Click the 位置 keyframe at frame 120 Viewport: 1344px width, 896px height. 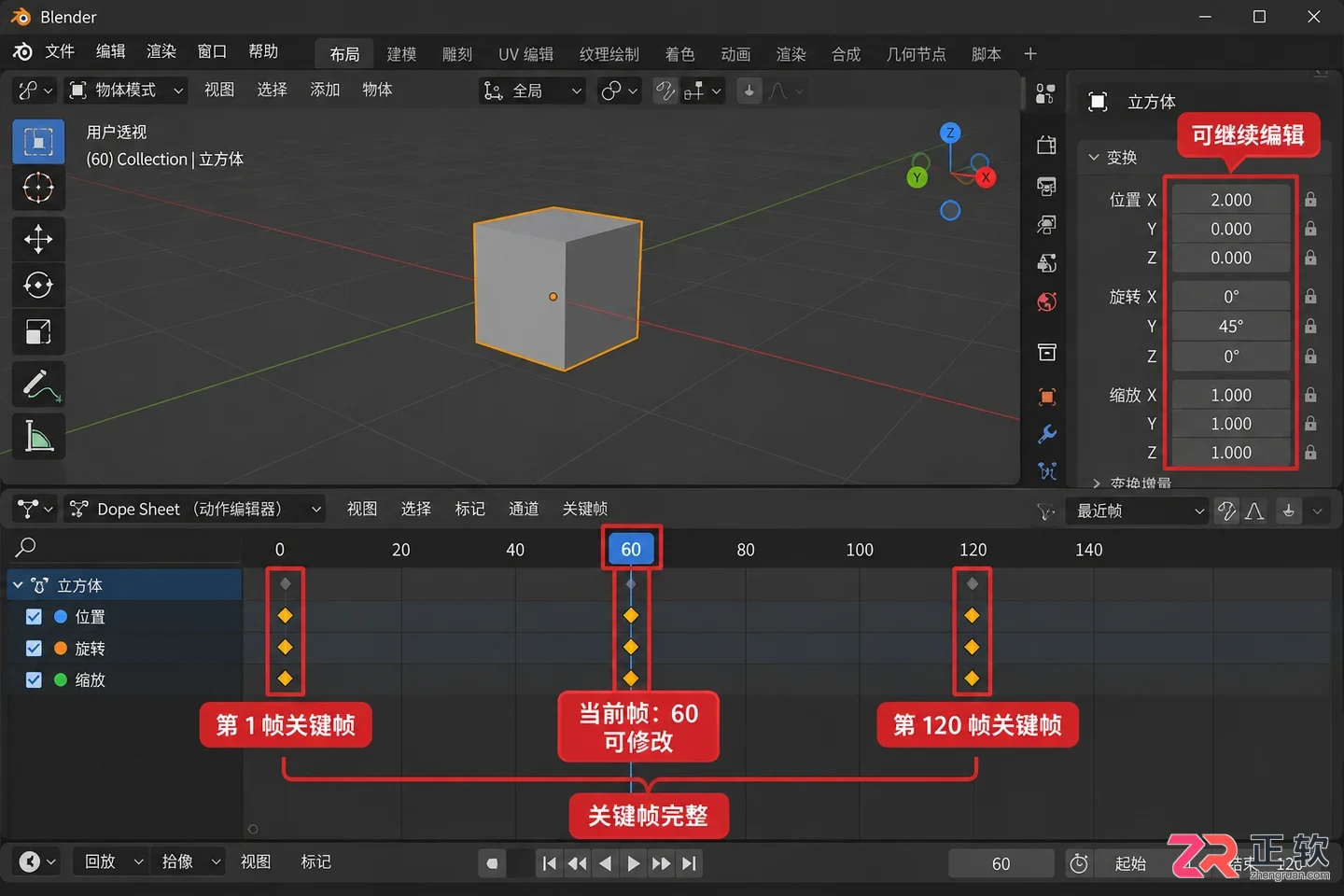(972, 615)
